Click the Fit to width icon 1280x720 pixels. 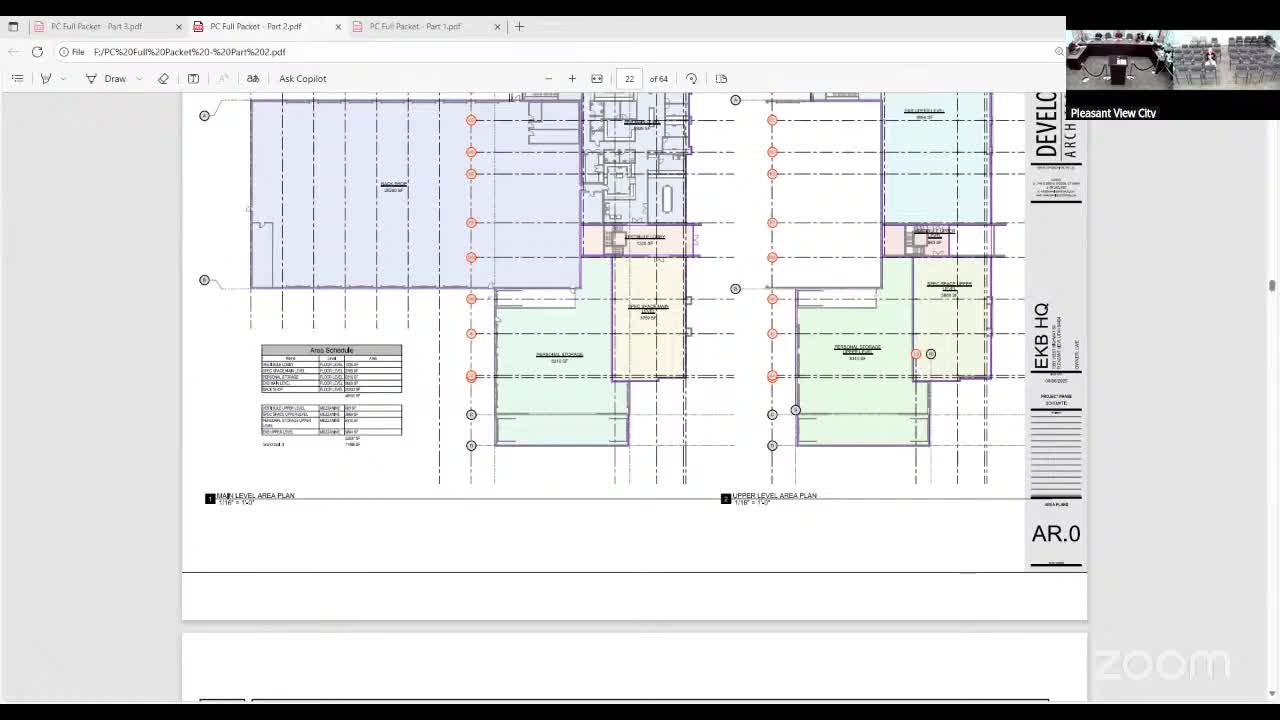[x=597, y=78]
